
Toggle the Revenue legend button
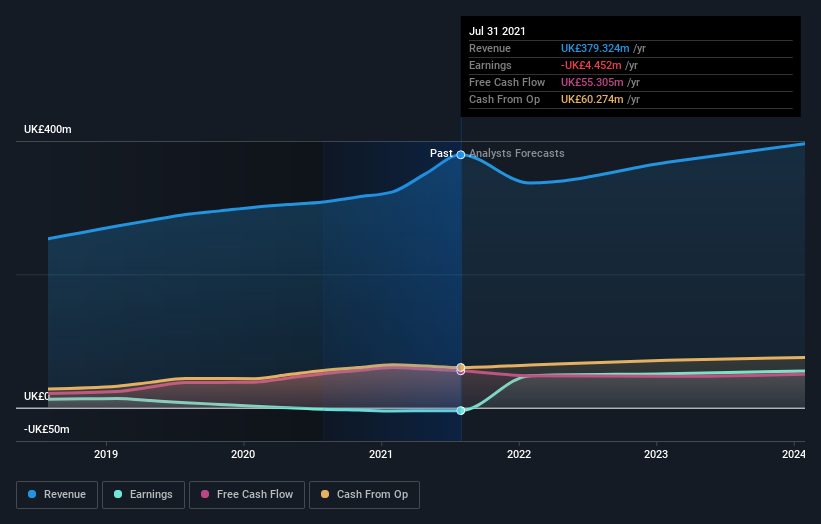click(57, 495)
